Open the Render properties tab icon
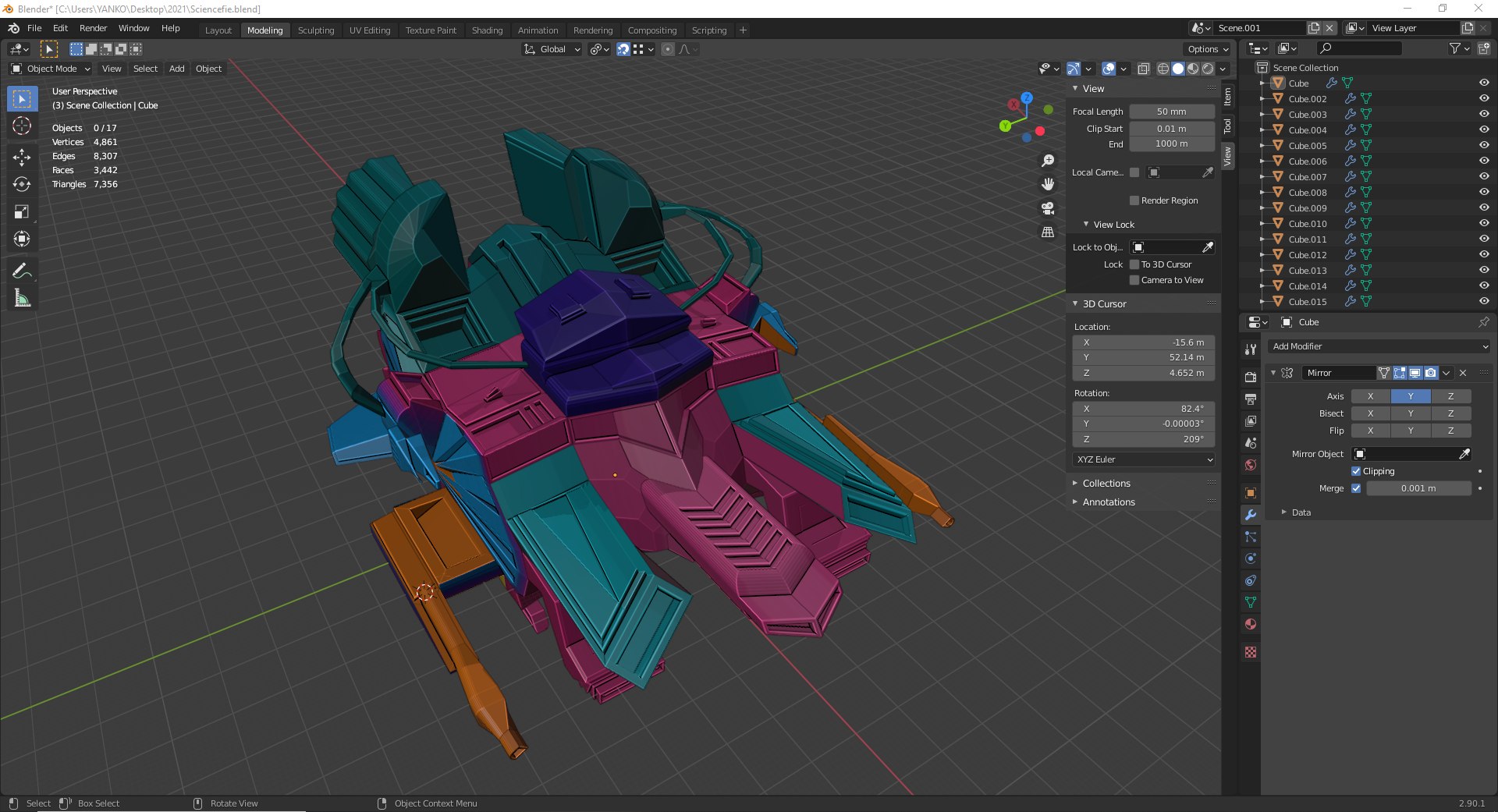The height and width of the screenshot is (812, 1498). tap(1251, 377)
